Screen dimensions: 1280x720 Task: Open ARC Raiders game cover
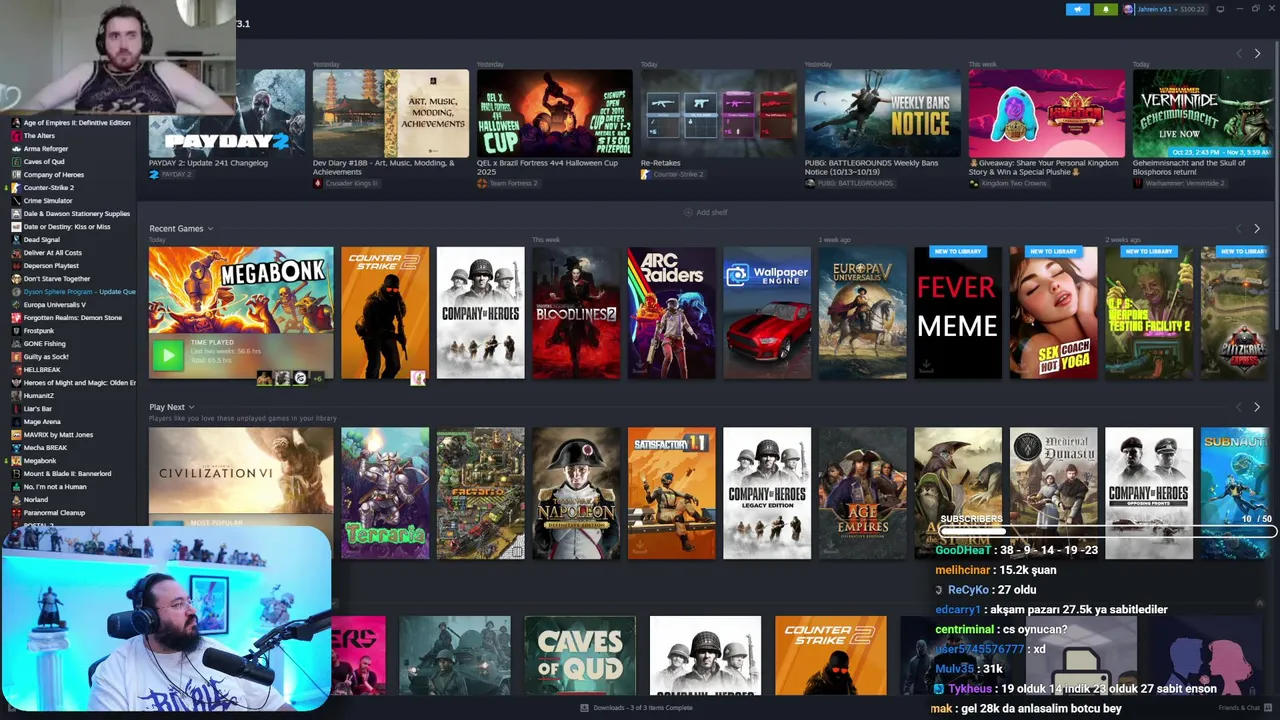(x=671, y=313)
